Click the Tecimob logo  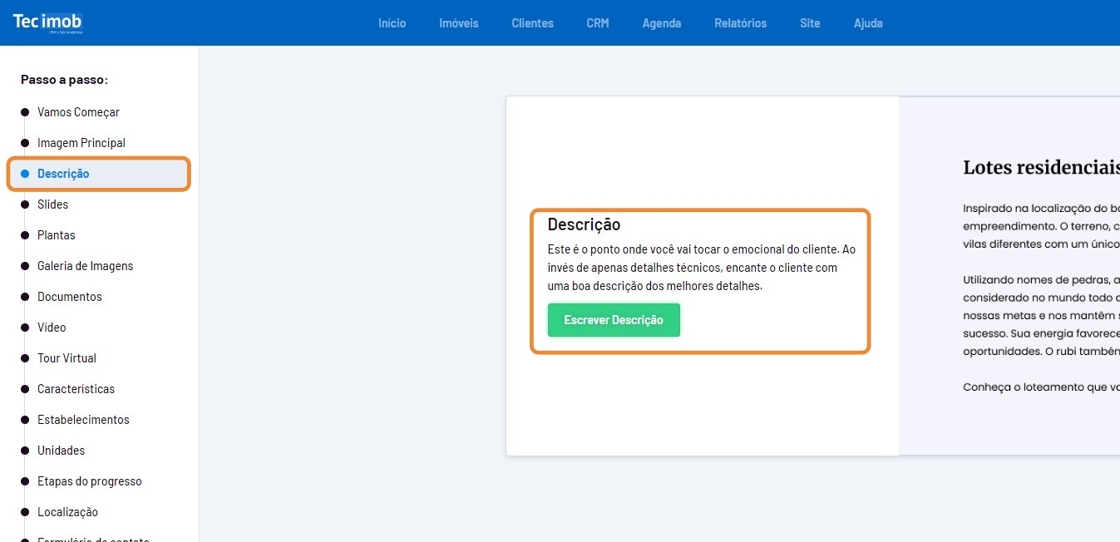47,22
